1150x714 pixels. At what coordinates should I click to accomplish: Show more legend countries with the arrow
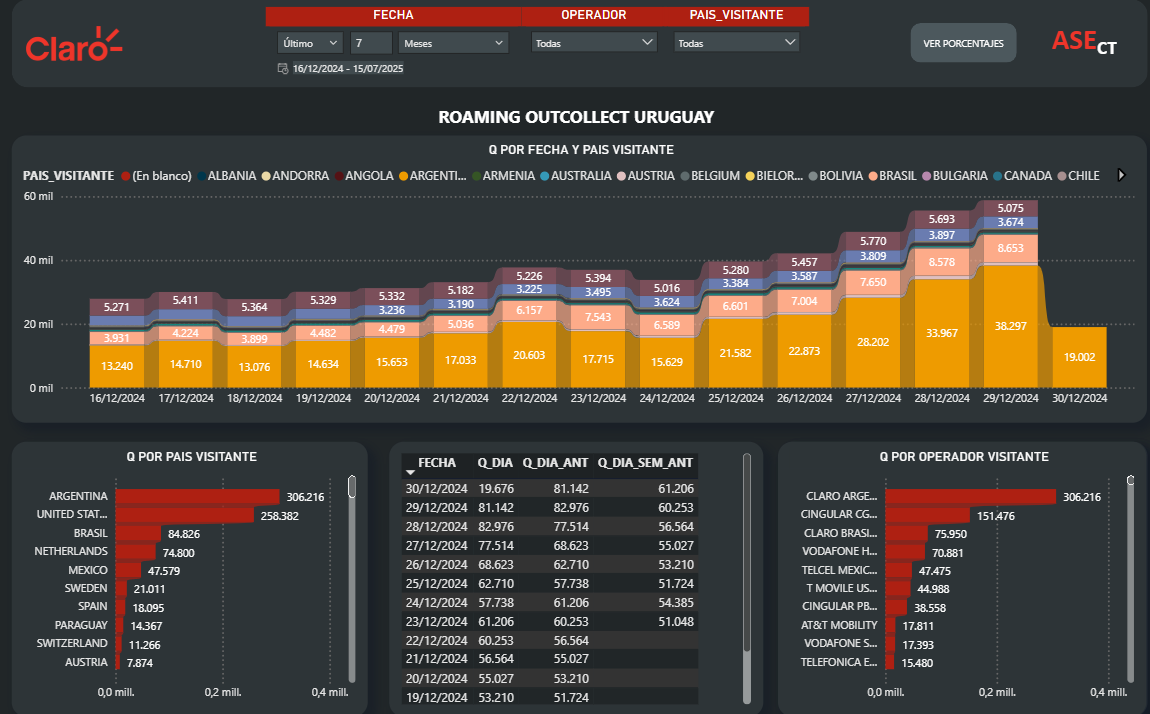1121,175
